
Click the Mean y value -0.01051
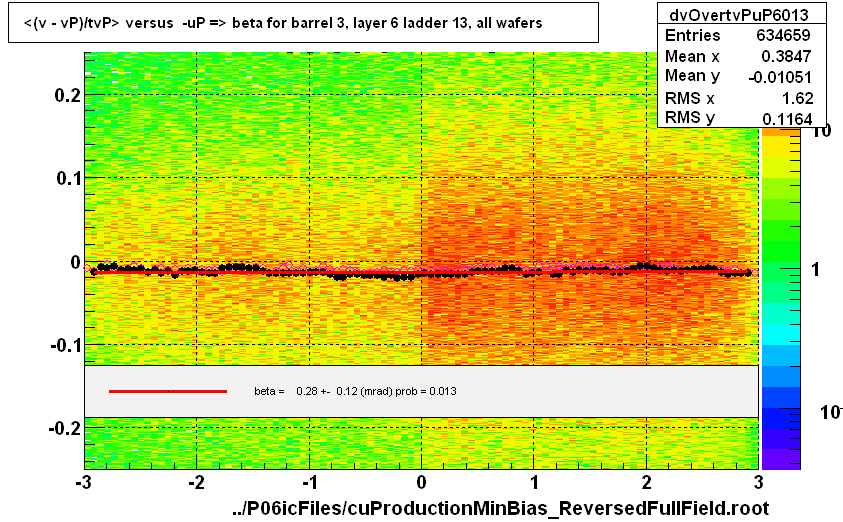click(x=780, y=77)
